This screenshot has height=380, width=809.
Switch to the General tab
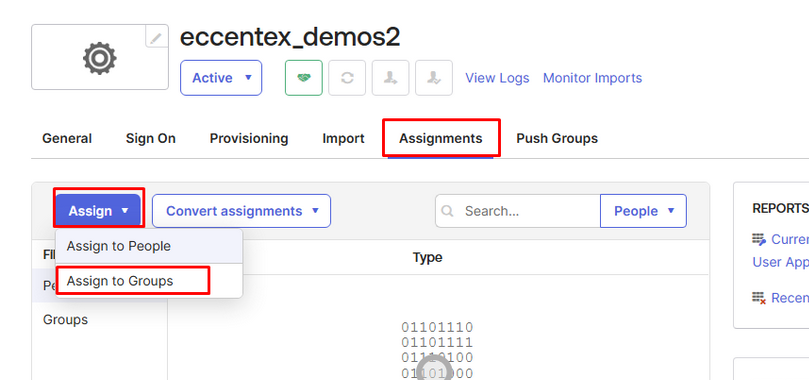[67, 138]
